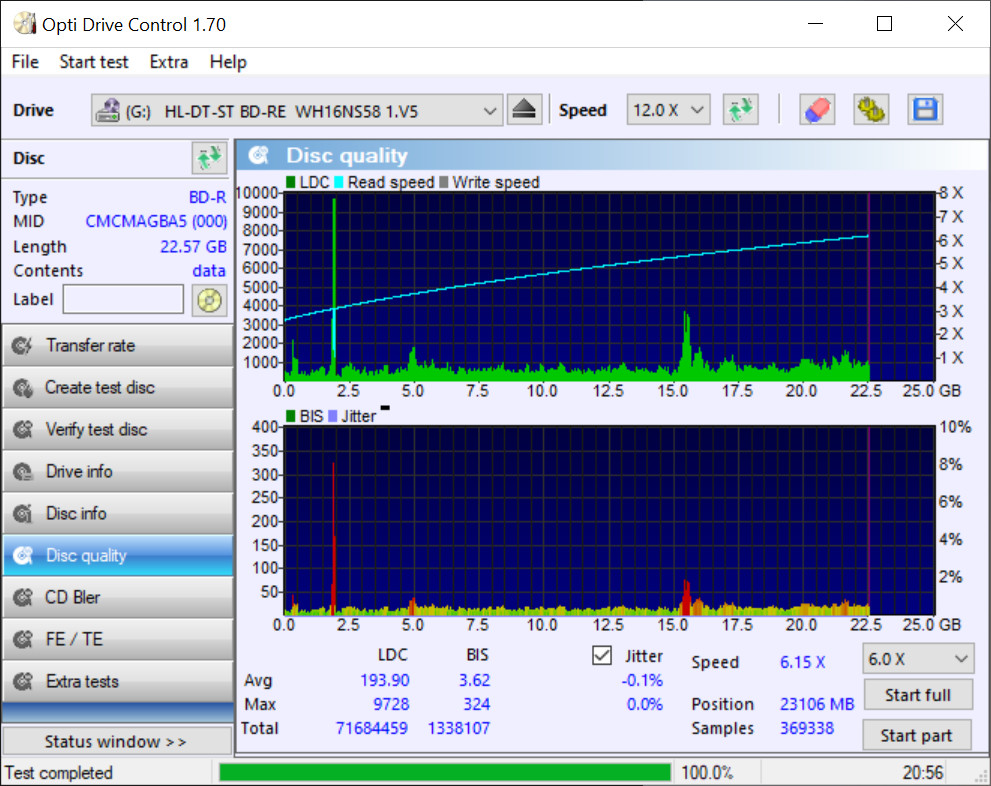Screen dimensions: 991x786
Task: Click the disc Label text field
Action: point(123,299)
